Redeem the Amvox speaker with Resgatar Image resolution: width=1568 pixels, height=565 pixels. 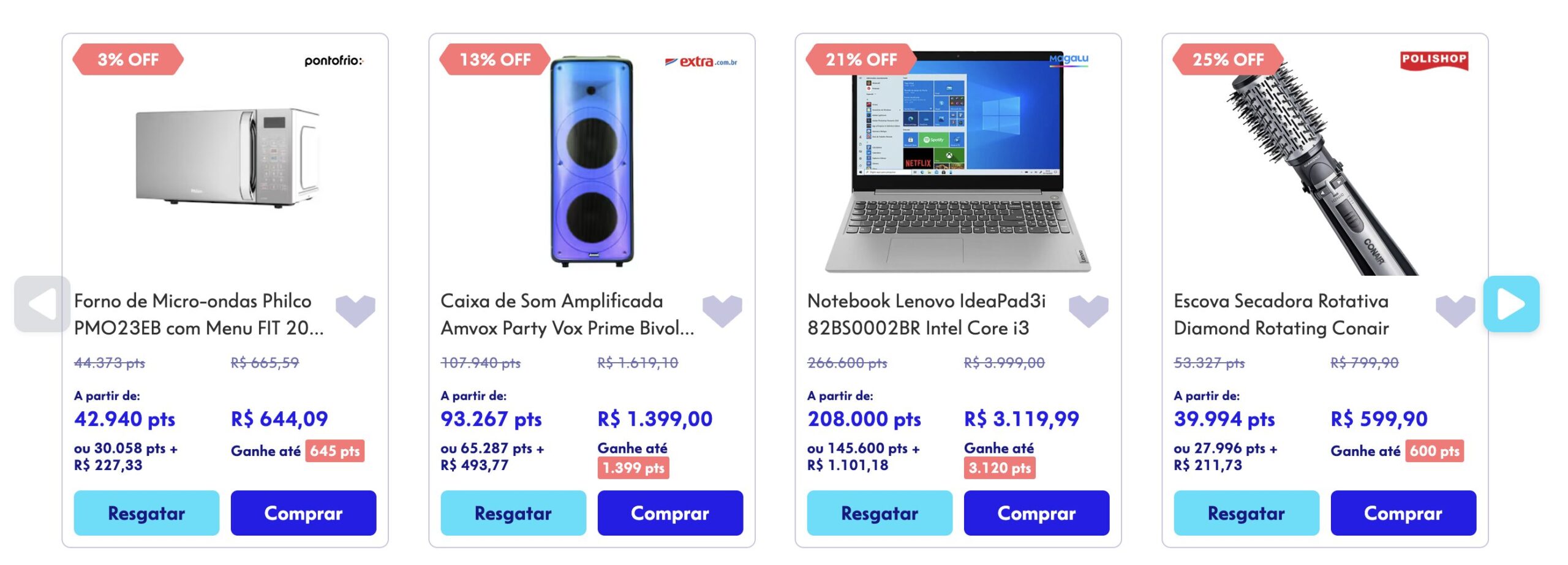[513, 513]
